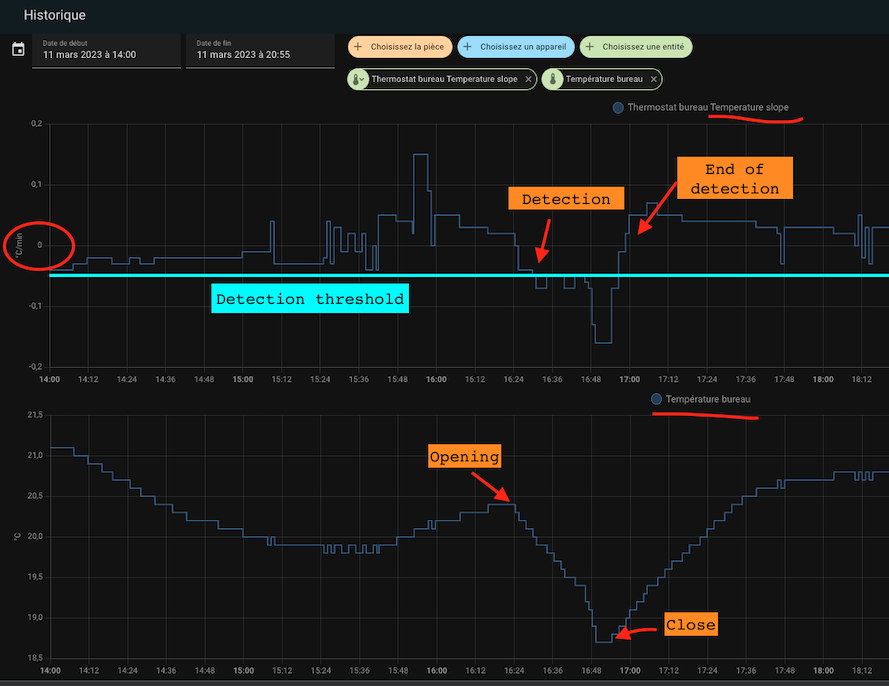This screenshot has height=686, width=889.
Task: Remove the Thermostat bureau Temperature slope chip
Action: [x=529, y=79]
